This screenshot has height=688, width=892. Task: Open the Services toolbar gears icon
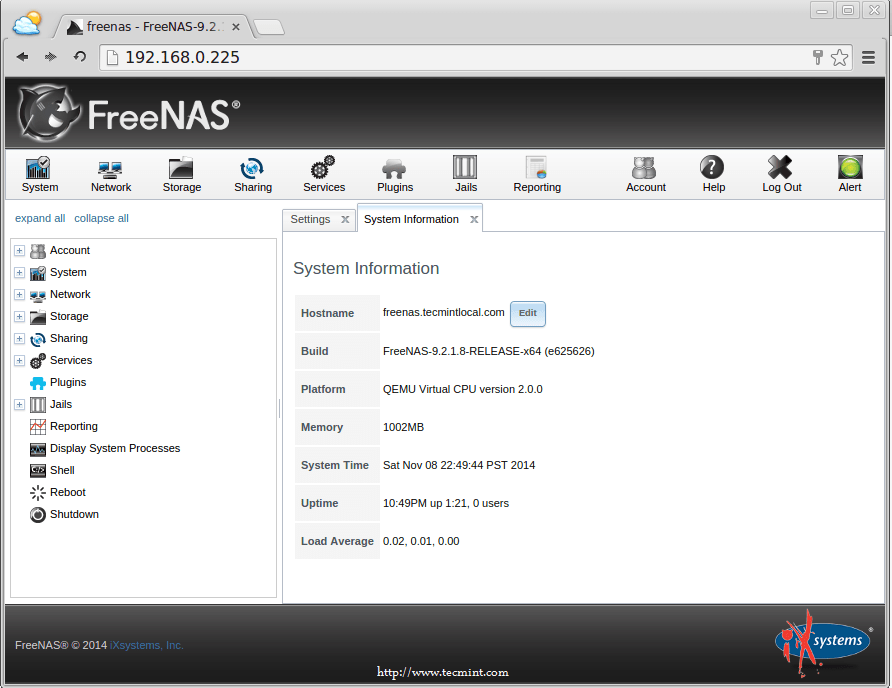pyautogui.click(x=323, y=168)
